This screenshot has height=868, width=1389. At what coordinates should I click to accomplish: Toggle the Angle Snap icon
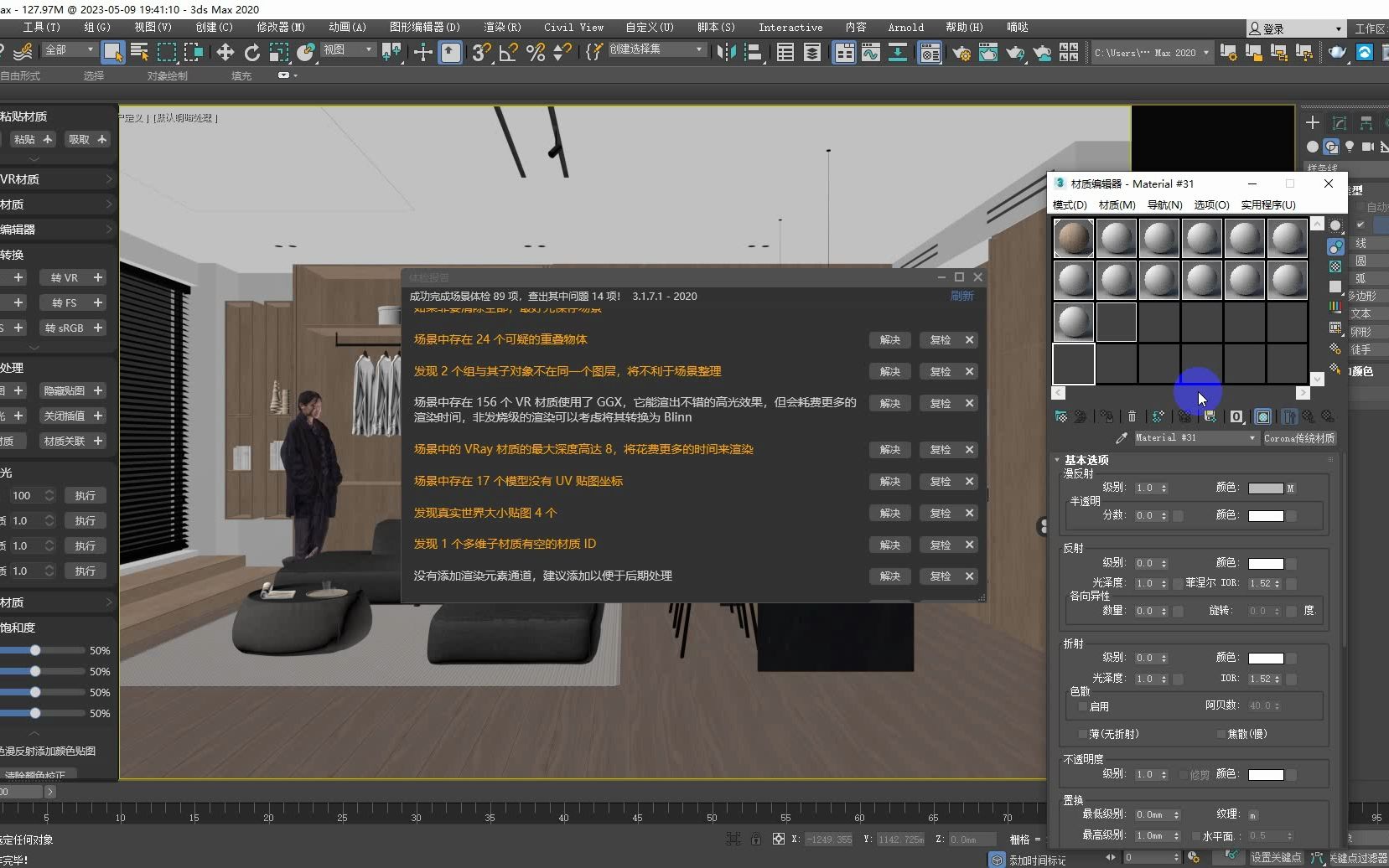[x=507, y=53]
